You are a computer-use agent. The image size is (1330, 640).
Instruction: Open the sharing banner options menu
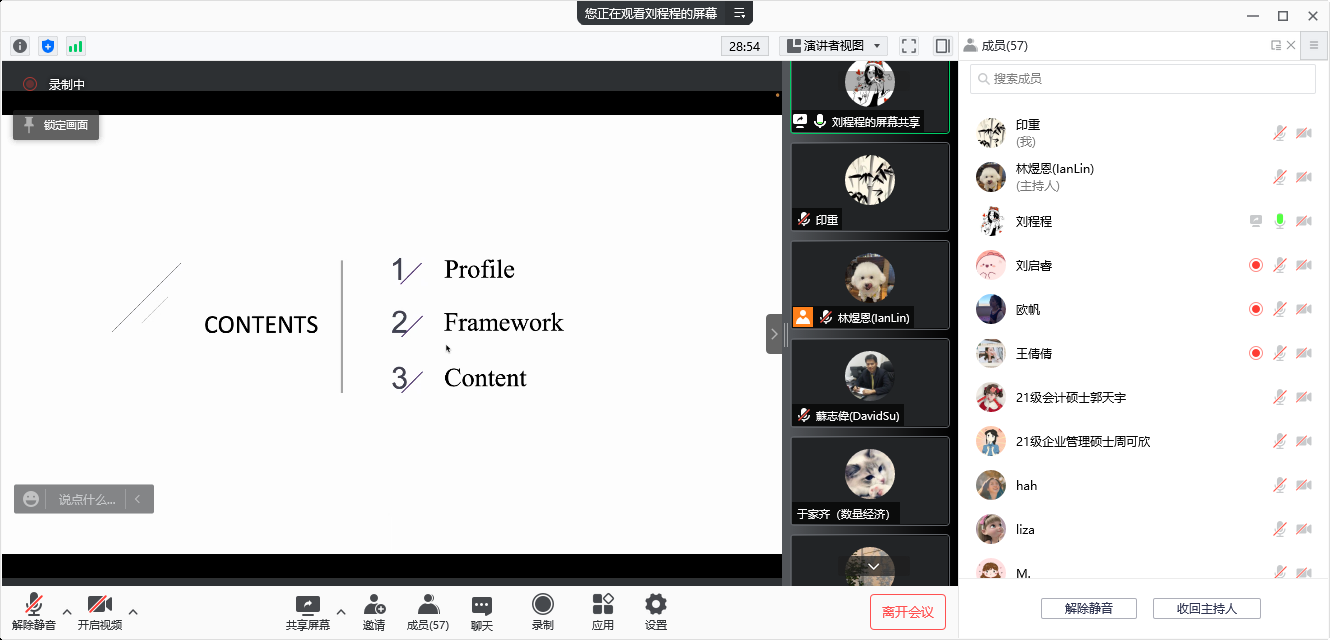pyautogui.click(x=739, y=13)
